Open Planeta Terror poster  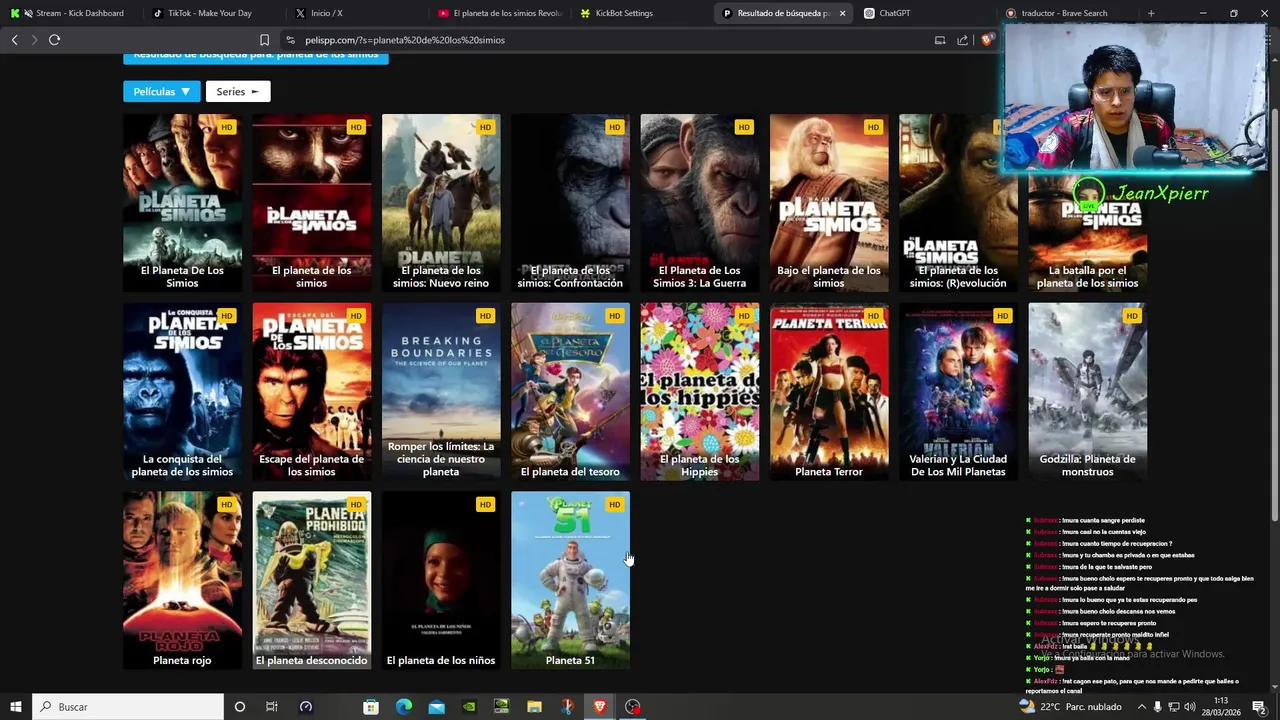pyautogui.click(x=829, y=392)
